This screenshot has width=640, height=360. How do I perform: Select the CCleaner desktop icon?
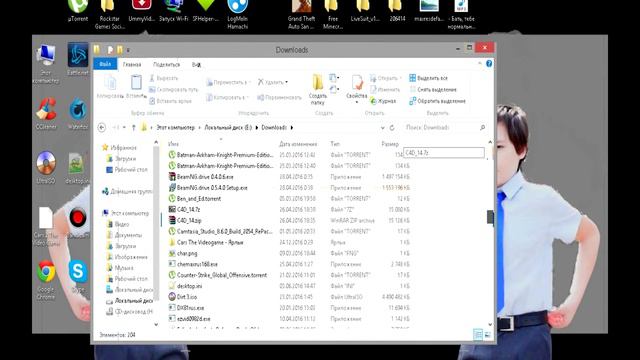(46, 113)
